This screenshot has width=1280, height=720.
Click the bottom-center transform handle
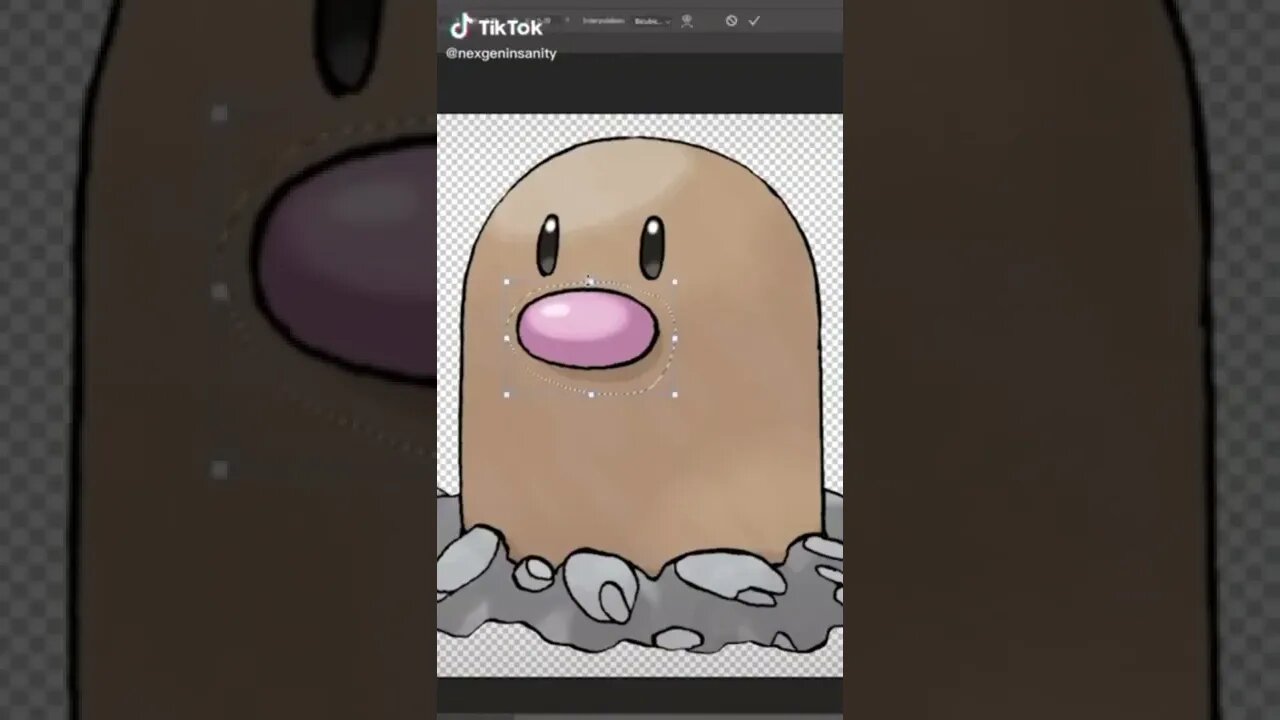click(x=591, y=395)
